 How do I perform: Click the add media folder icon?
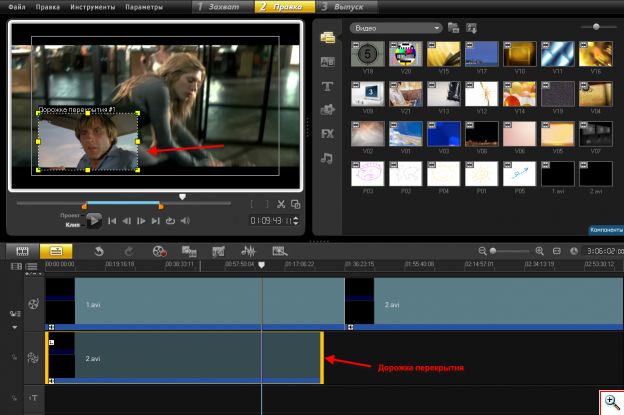click(453, 28)
